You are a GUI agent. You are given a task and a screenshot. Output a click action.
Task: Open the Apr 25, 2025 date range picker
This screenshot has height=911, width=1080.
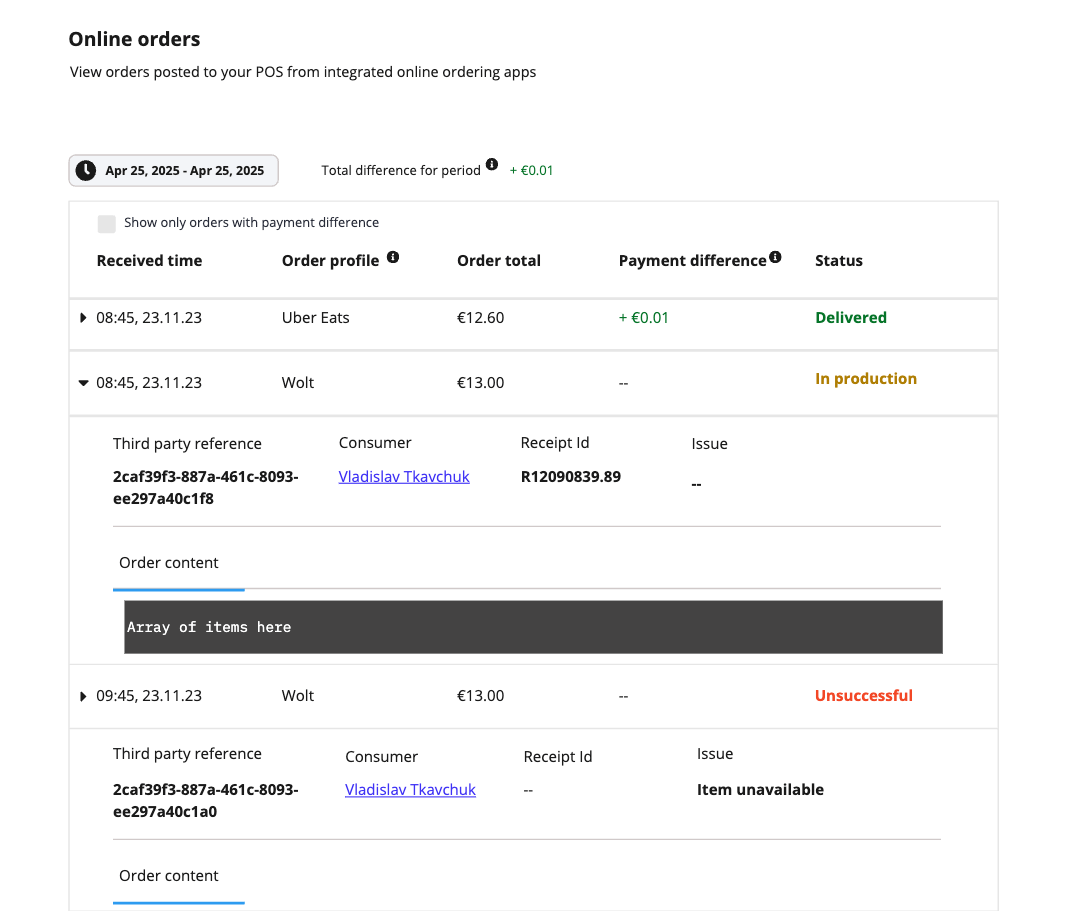tap(174, 170)
